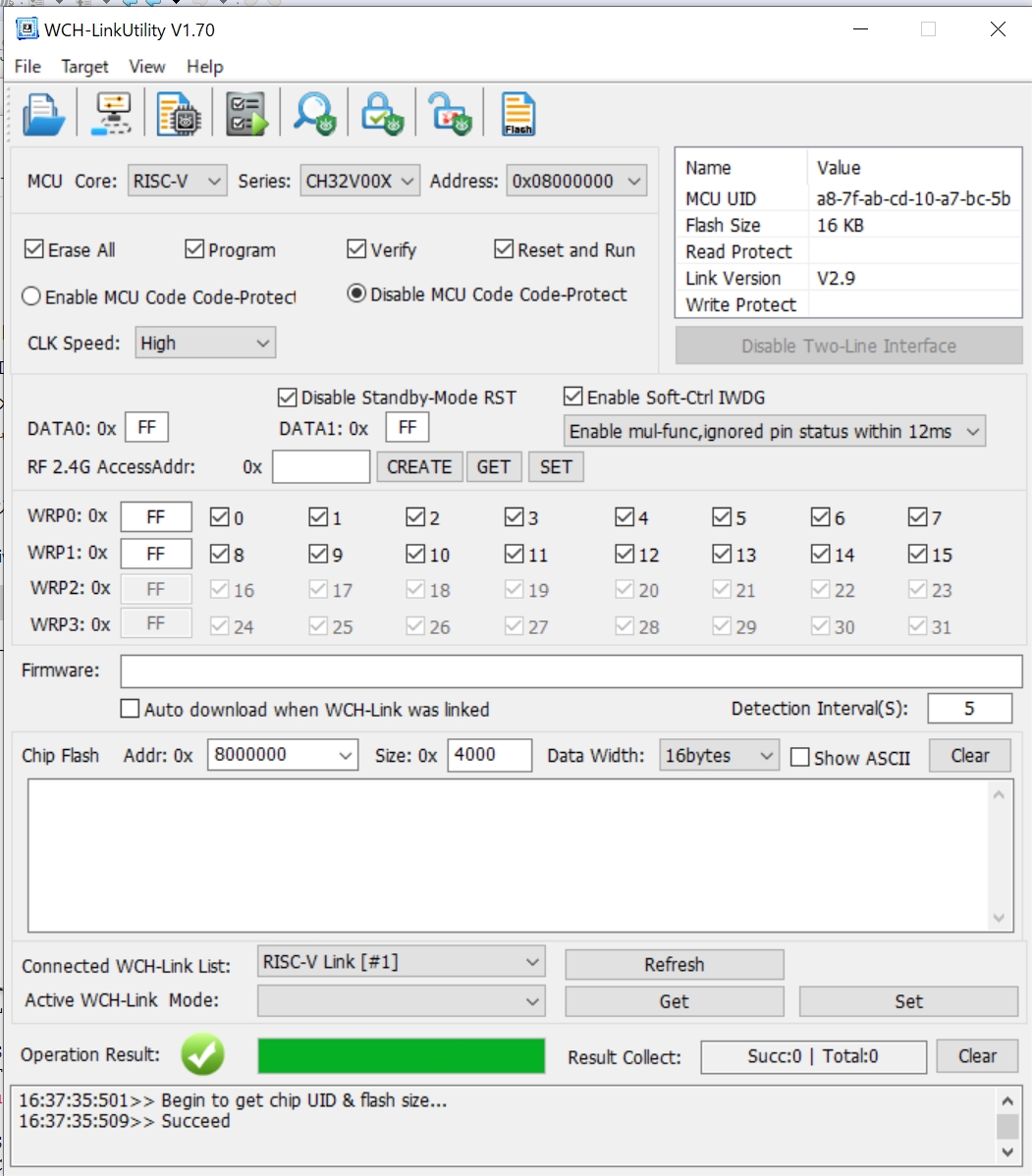
Task: Click the Succ:0 | Total:0 result field
Action: [814, 1056]
